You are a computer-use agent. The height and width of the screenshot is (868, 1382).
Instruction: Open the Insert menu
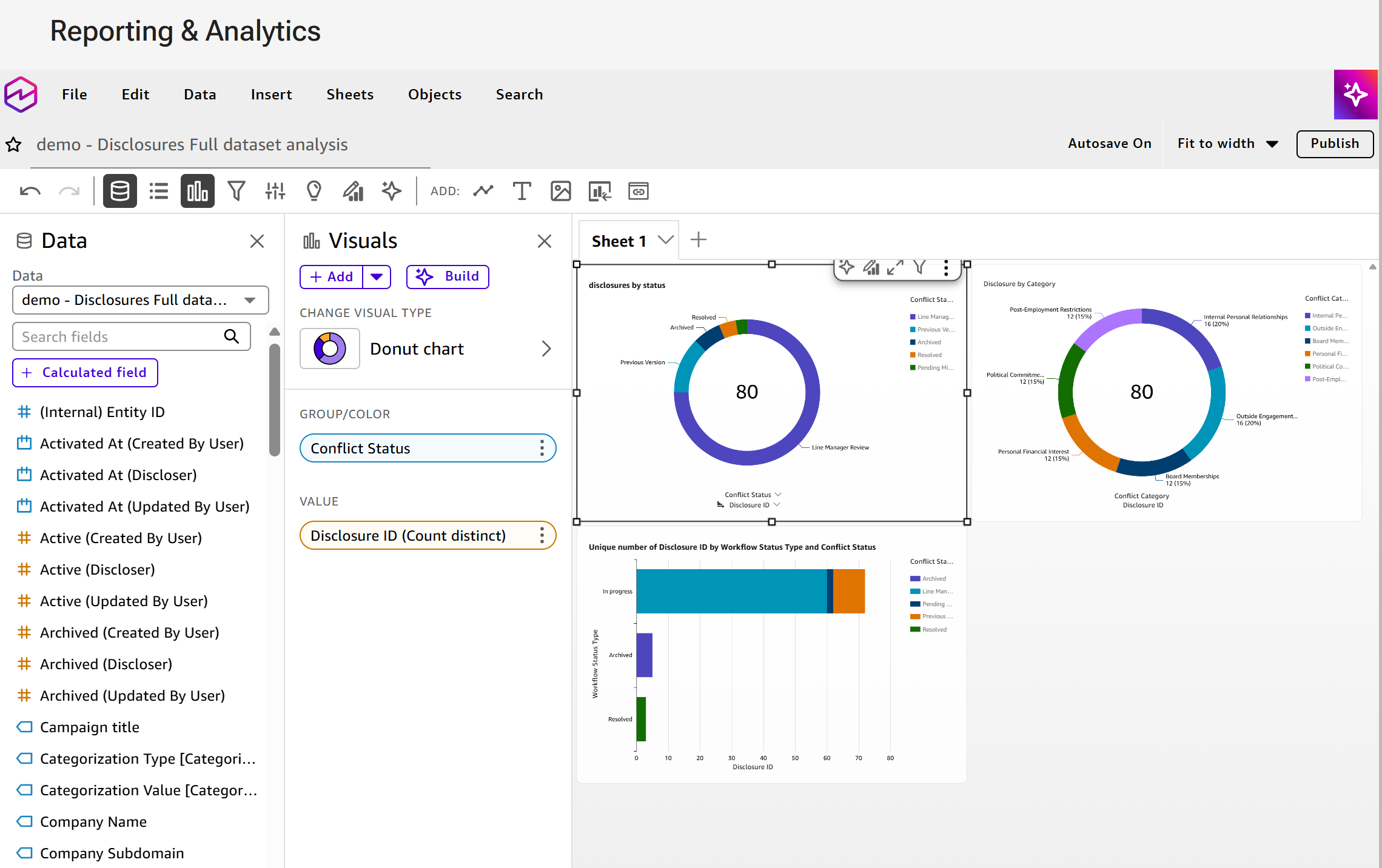271,95
